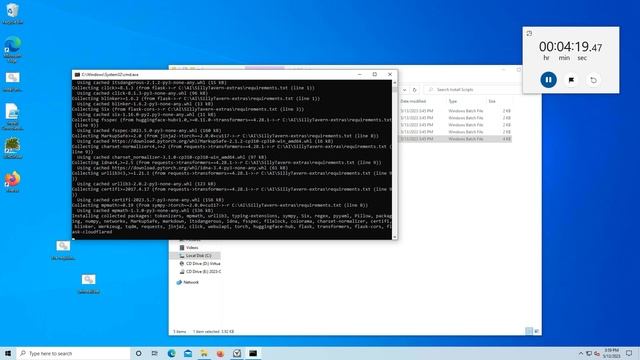640x360 pixels.
Task: Open the Firefox desktop shortcut
Action: (12, 182)
